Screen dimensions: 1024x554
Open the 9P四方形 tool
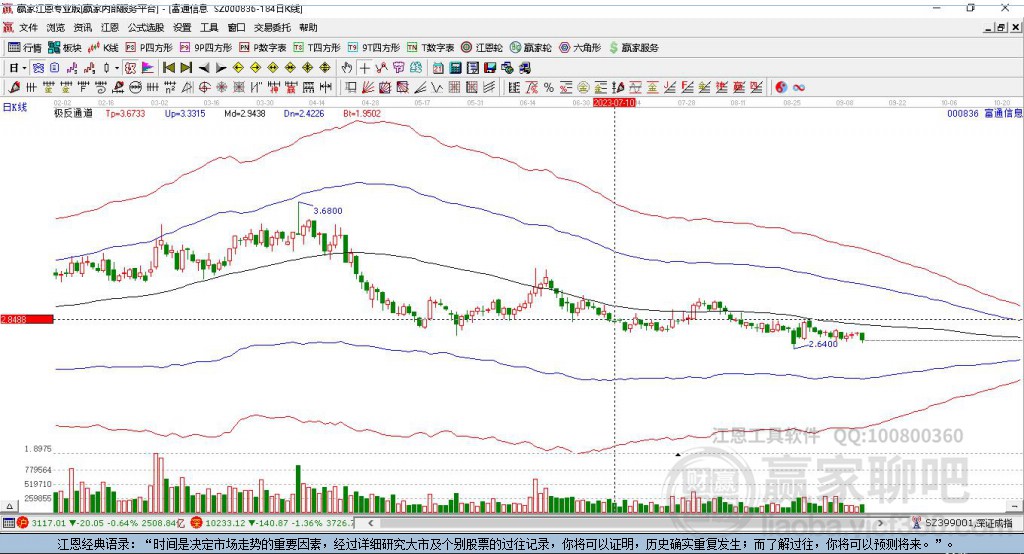click(206, 48)
